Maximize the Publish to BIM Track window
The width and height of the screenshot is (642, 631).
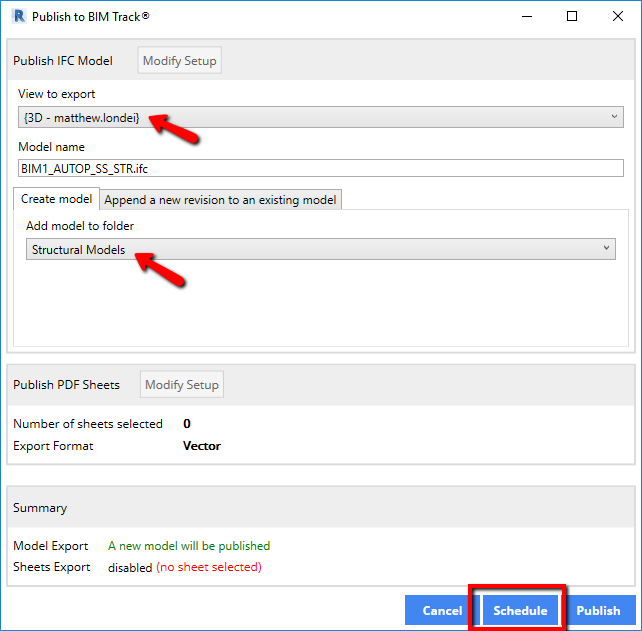click(x=572, y=16)
